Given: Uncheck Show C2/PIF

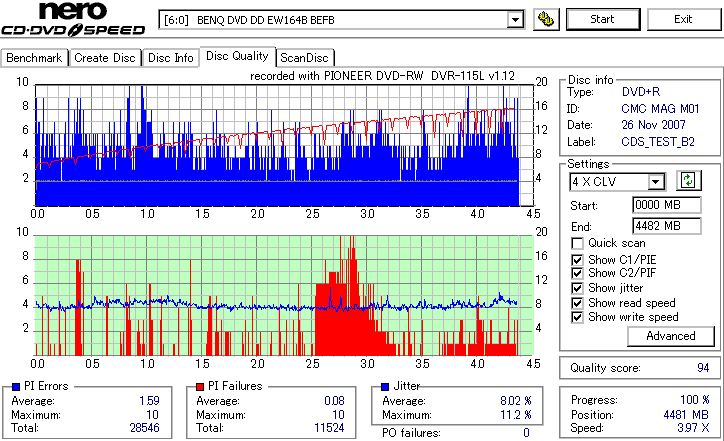Looking at the screenshot, I should click(577, 273).
